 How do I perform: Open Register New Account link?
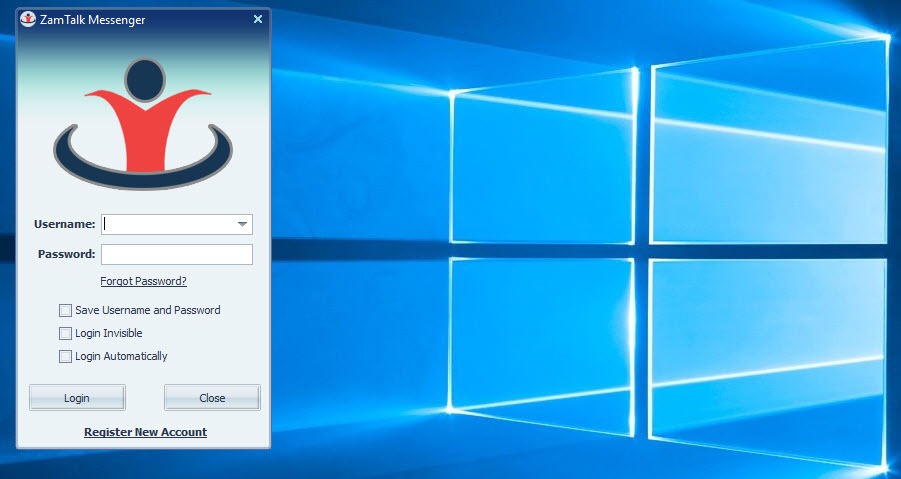point(145,432)
